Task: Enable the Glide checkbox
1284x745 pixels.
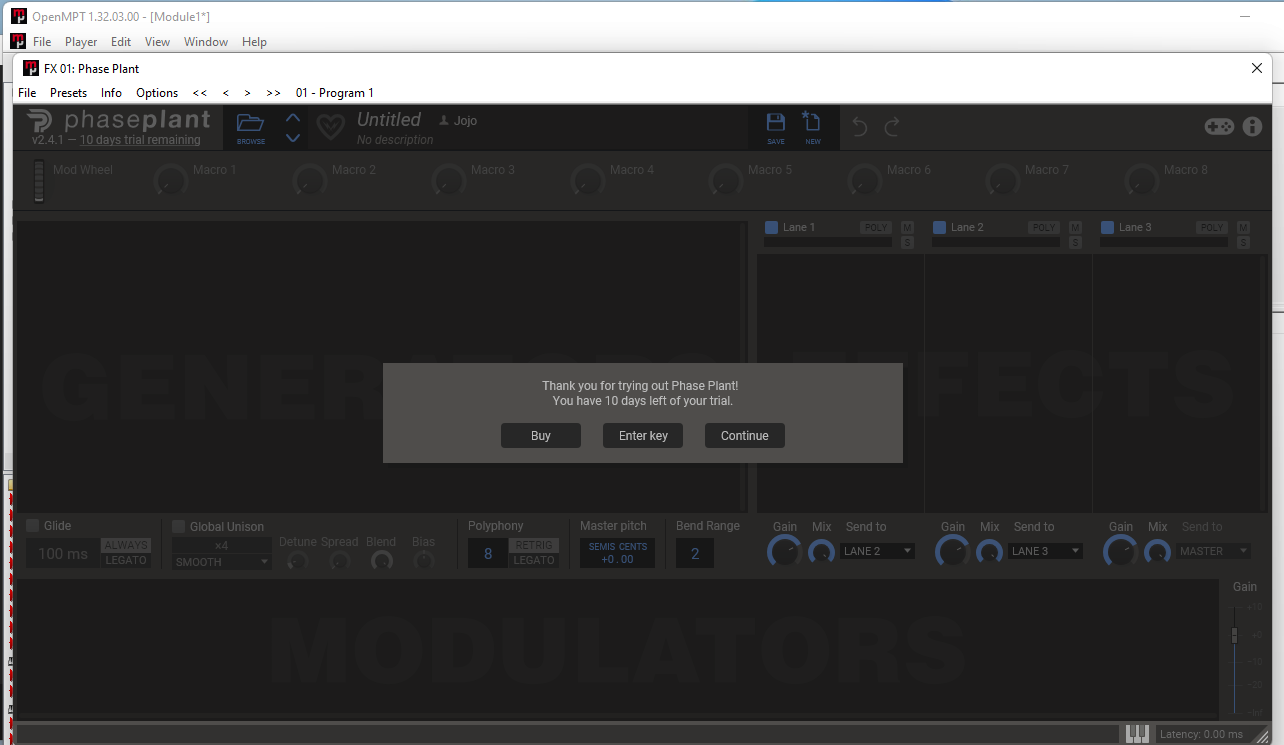Action: point(33,526)
